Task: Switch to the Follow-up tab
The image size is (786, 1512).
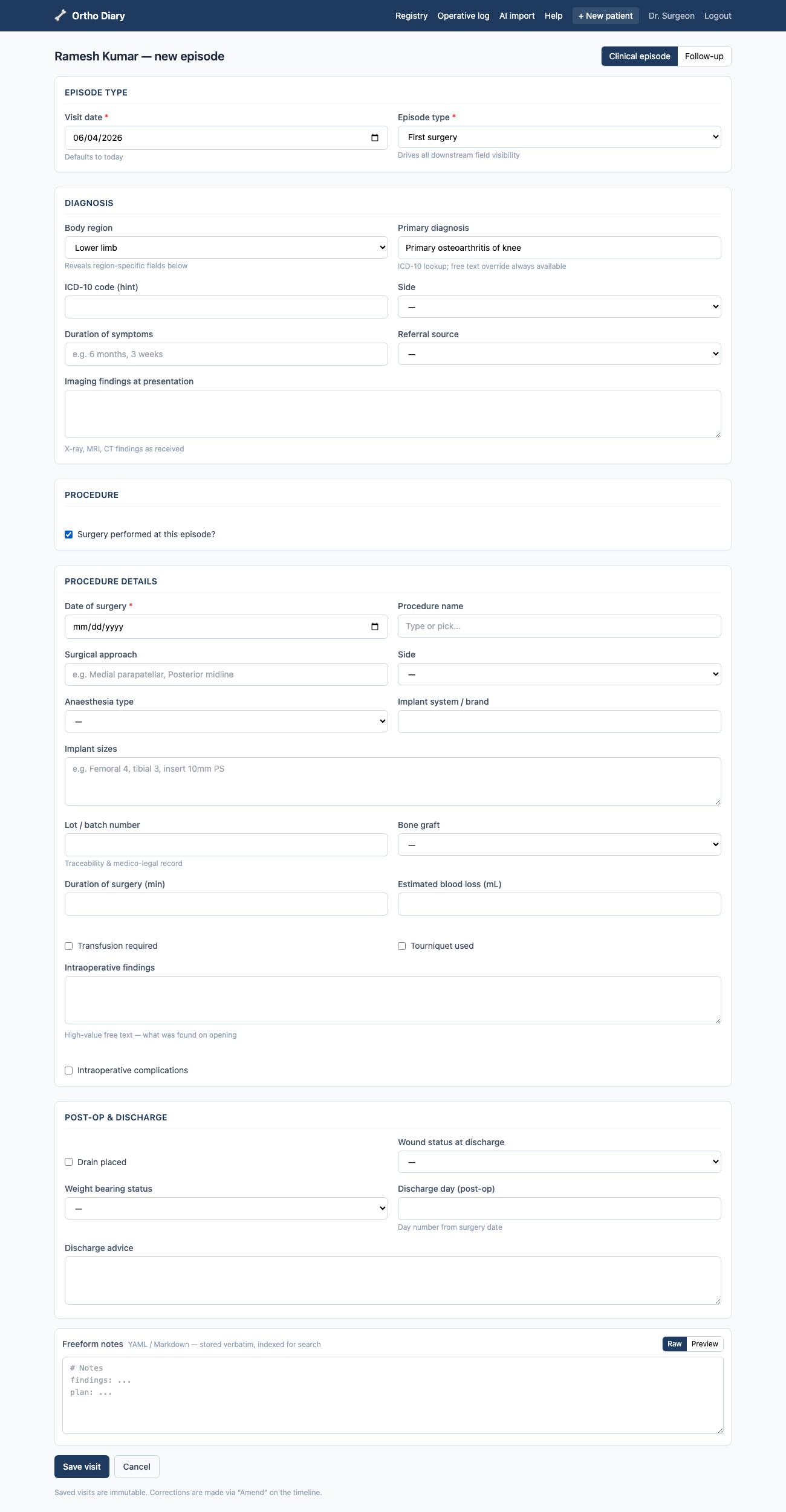Action: pos(704,56)
